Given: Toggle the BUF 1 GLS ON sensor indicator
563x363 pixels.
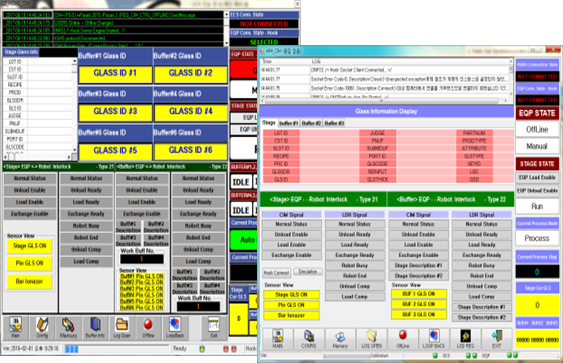Looking at the screenshot, I should tap(419, 294).
